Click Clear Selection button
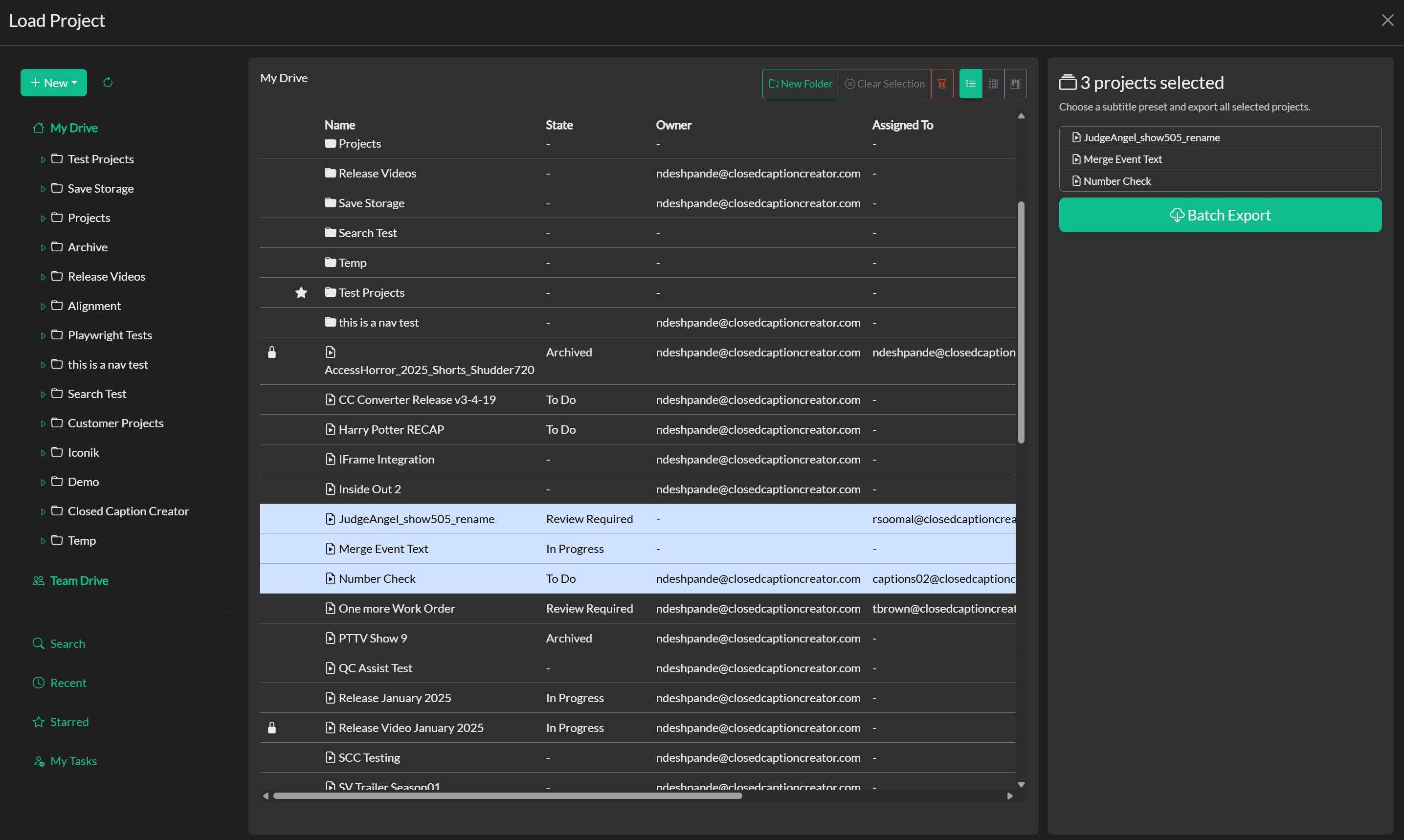 (884, 84)
